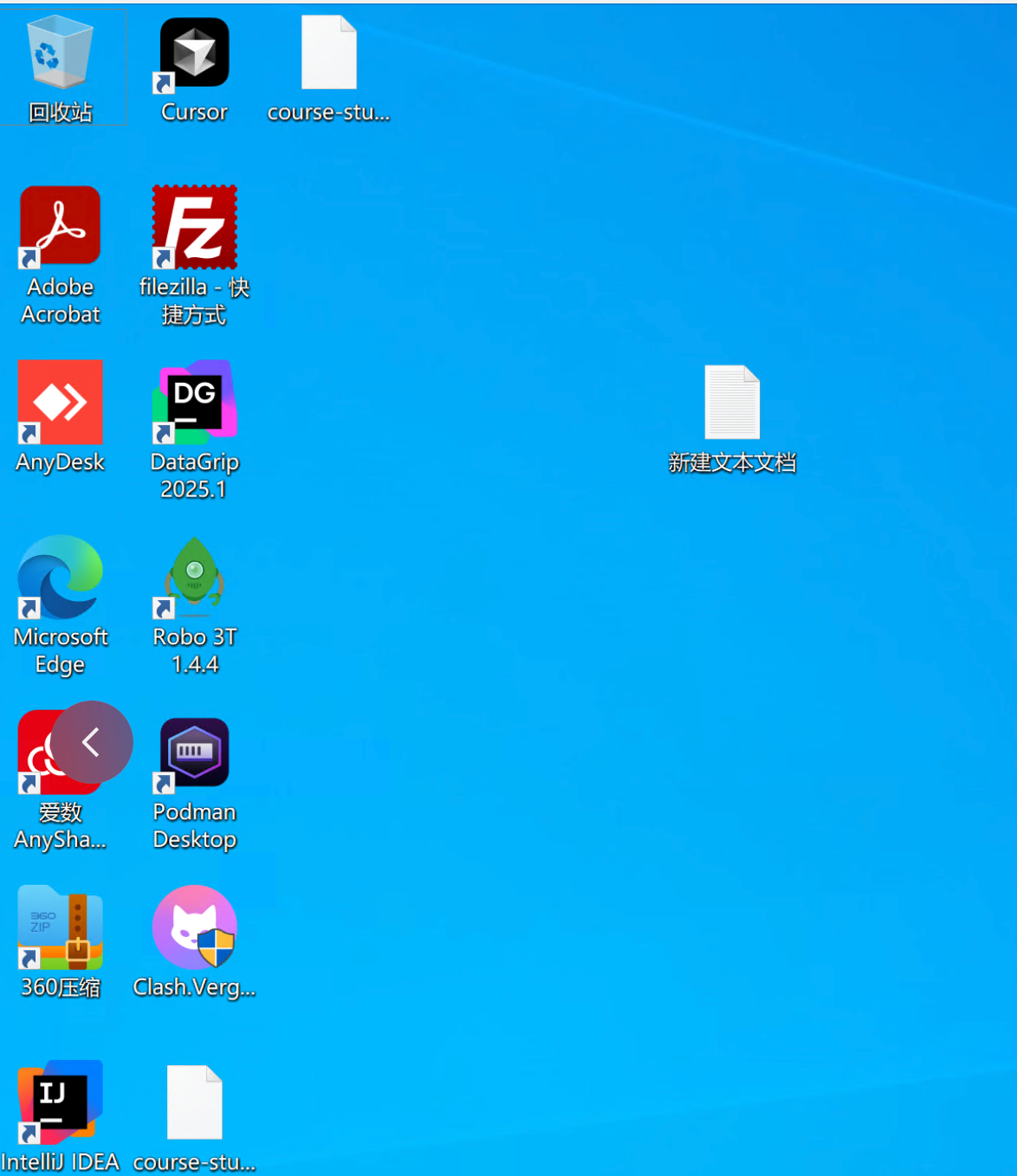
Task: Select the FileZilla shortcut icon
Action: click(194, 227)
